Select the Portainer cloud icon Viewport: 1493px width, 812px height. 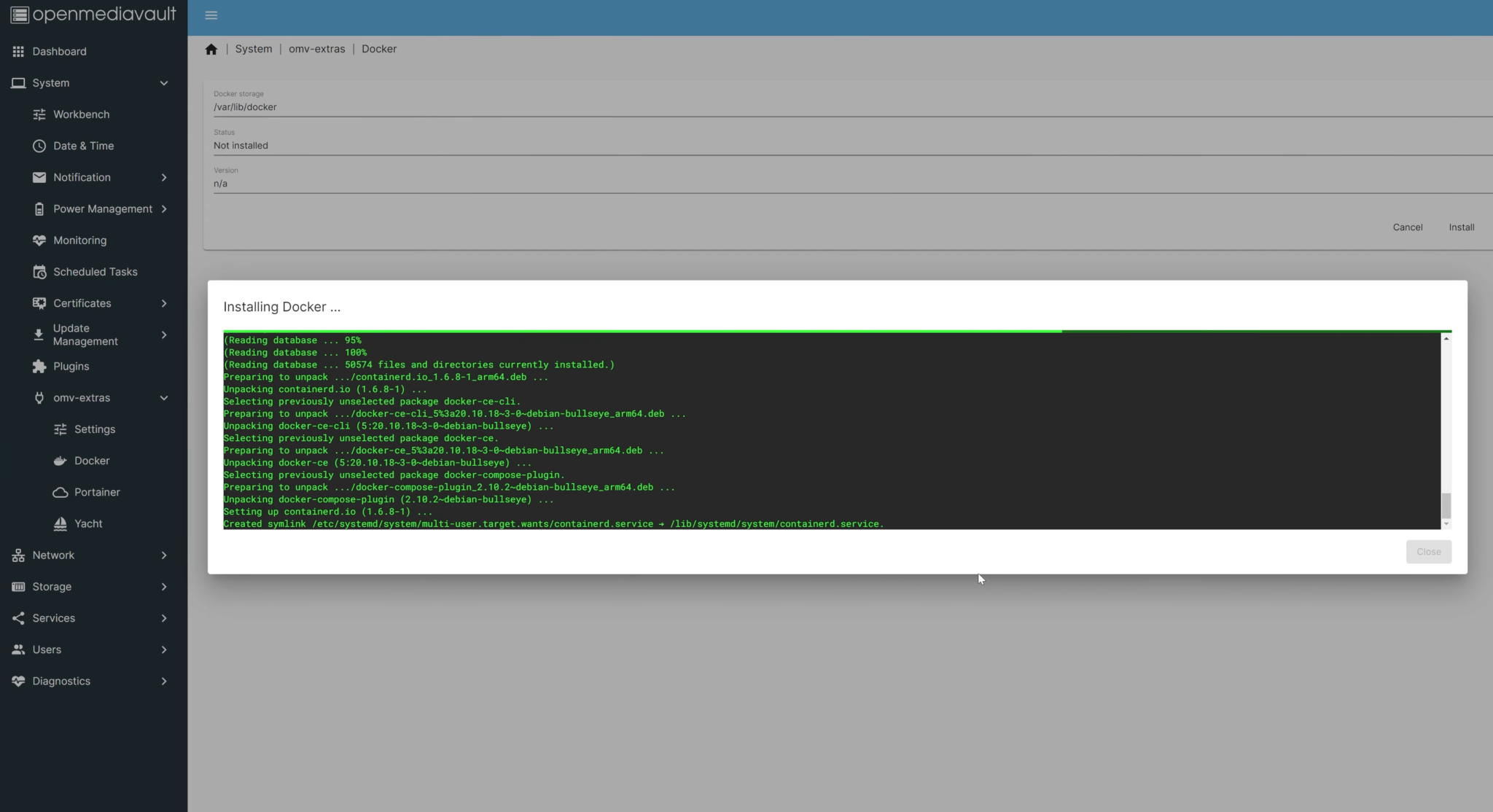(x=61, y=492)
